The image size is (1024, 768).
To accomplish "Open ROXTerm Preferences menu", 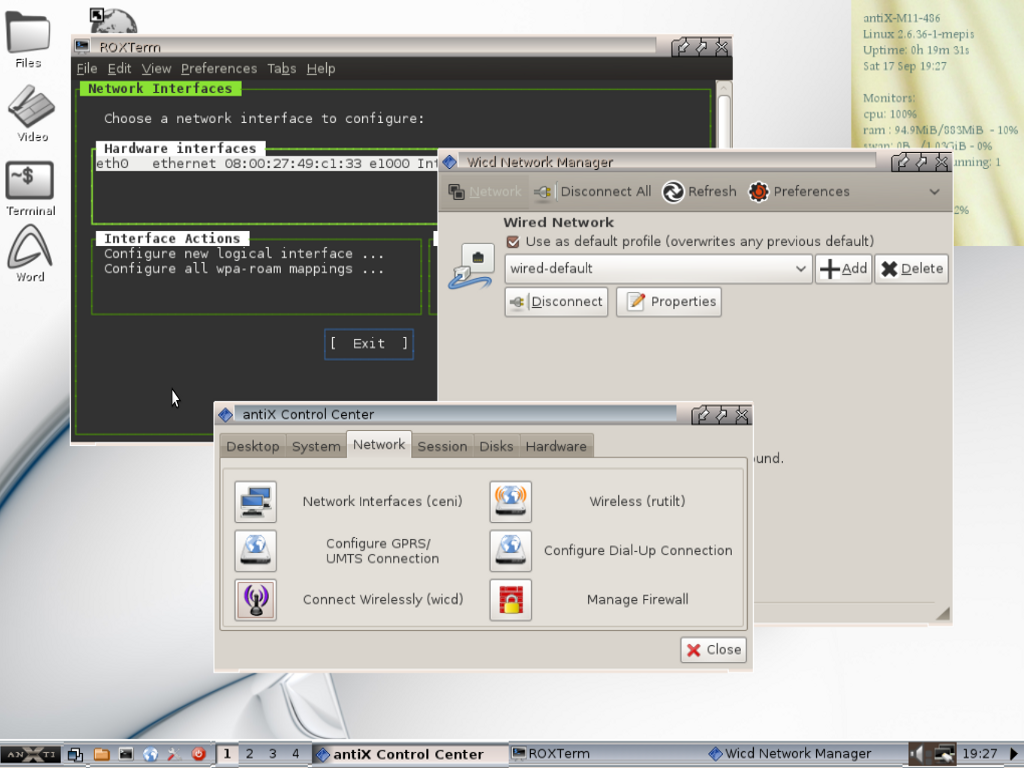I will click(x=219, y=69).
